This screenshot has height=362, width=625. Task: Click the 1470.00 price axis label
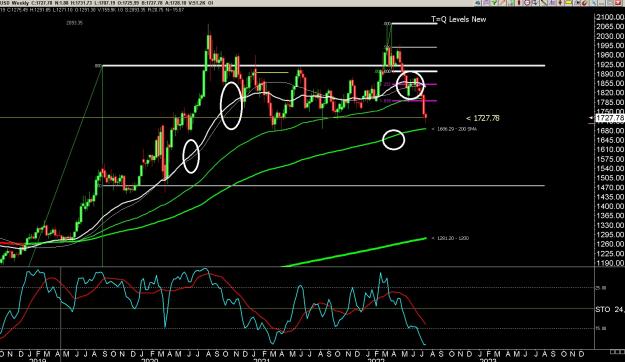coord(610,187)
